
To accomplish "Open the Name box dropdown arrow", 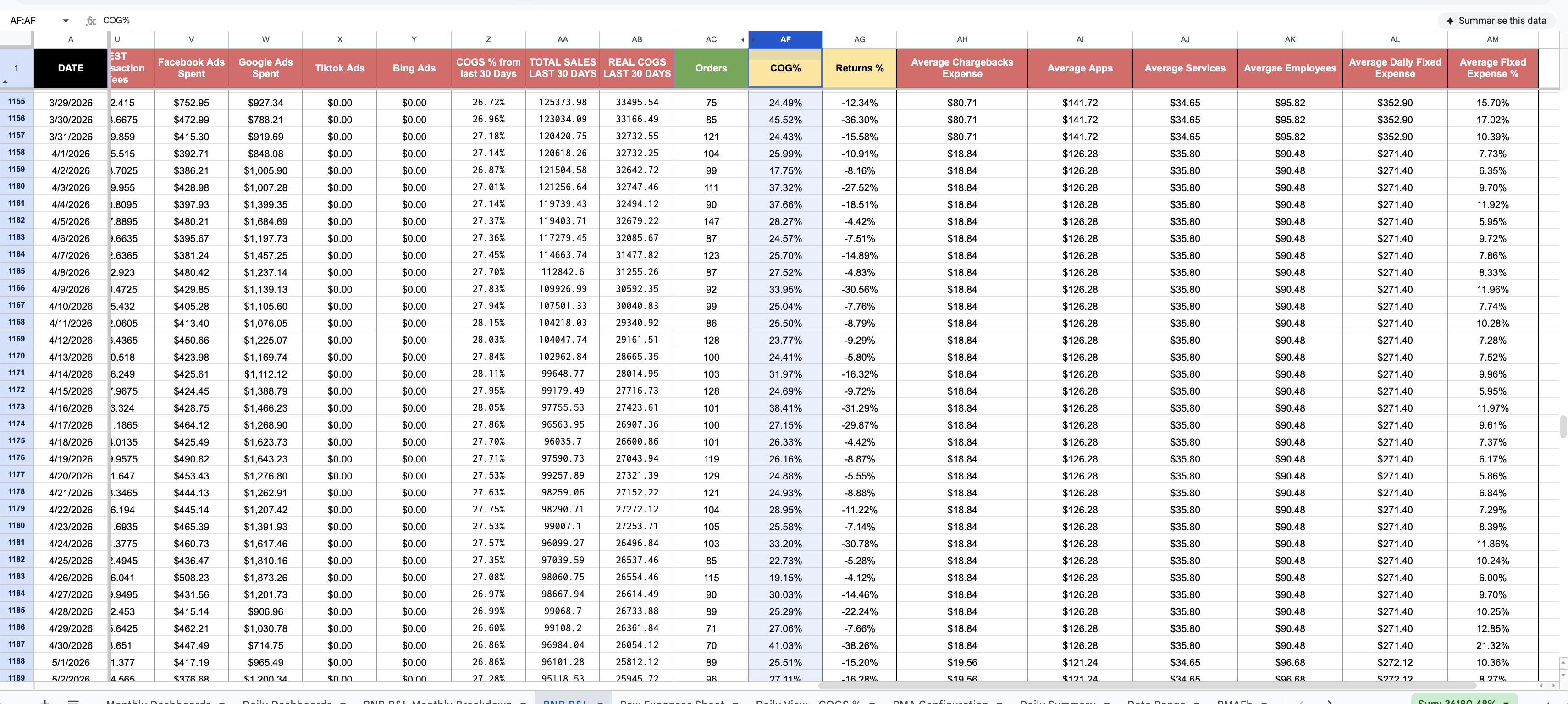I will pos(66,21).
